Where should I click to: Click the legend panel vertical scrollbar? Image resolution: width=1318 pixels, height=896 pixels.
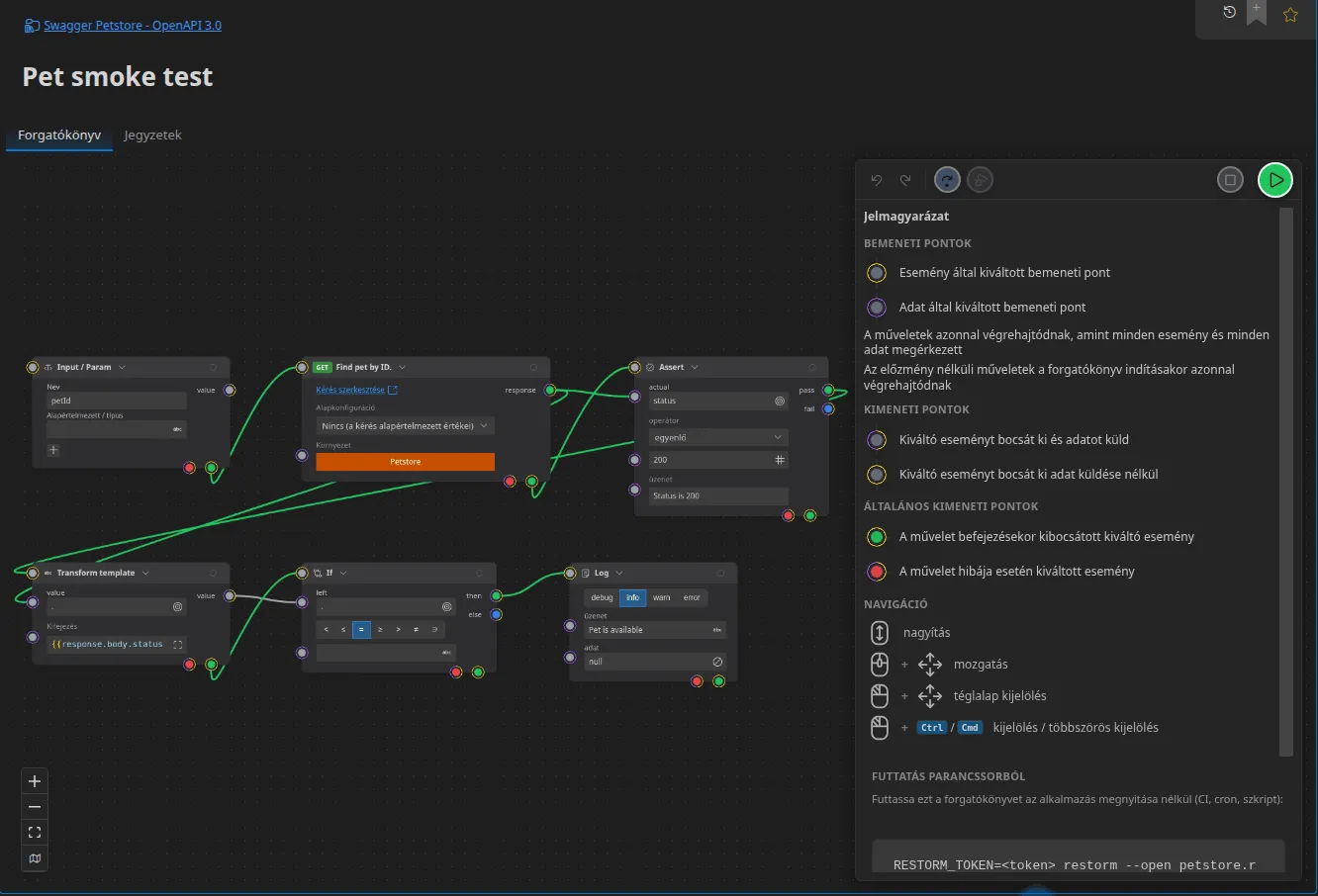1286,482
